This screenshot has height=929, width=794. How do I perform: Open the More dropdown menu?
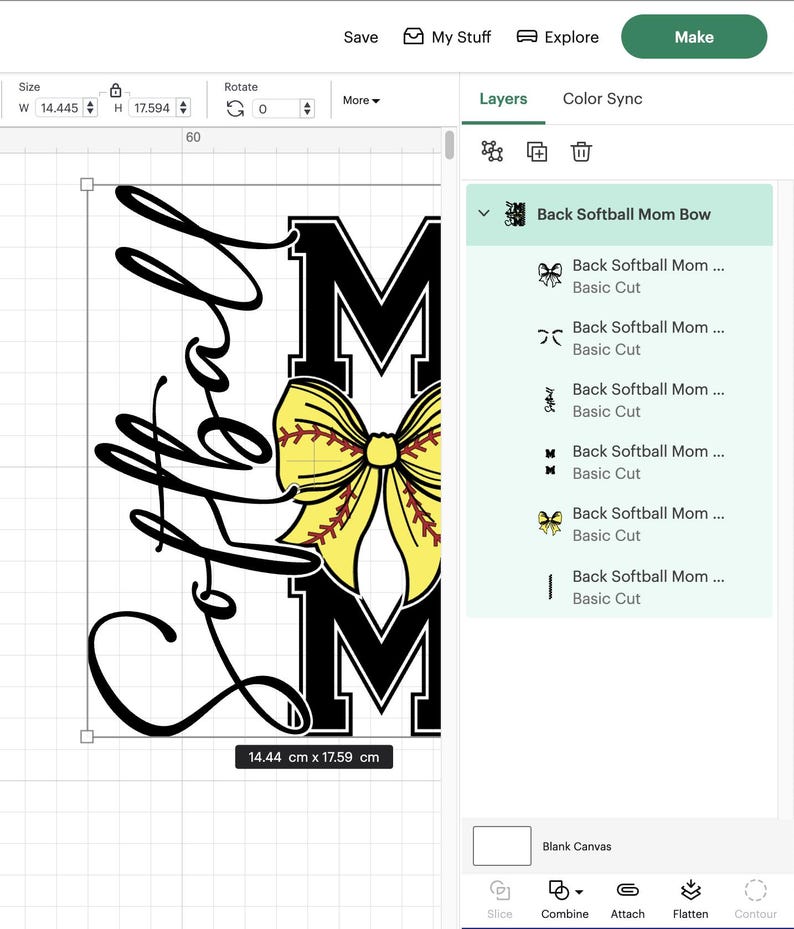coord(361,101)
